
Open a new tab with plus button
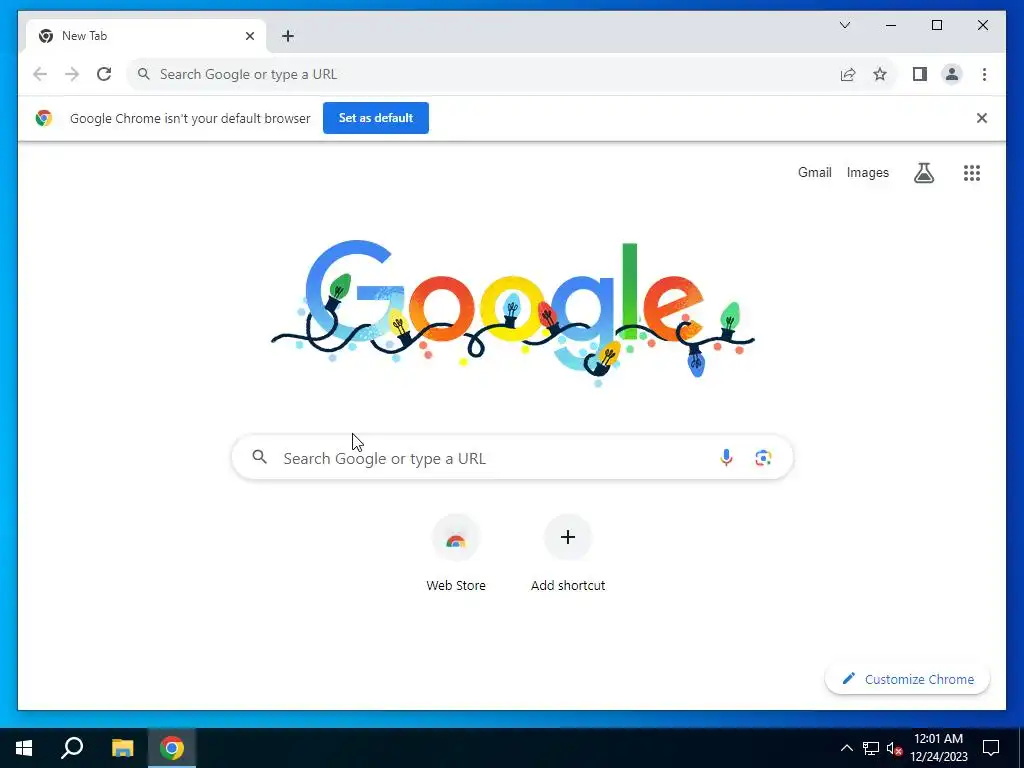288,36
